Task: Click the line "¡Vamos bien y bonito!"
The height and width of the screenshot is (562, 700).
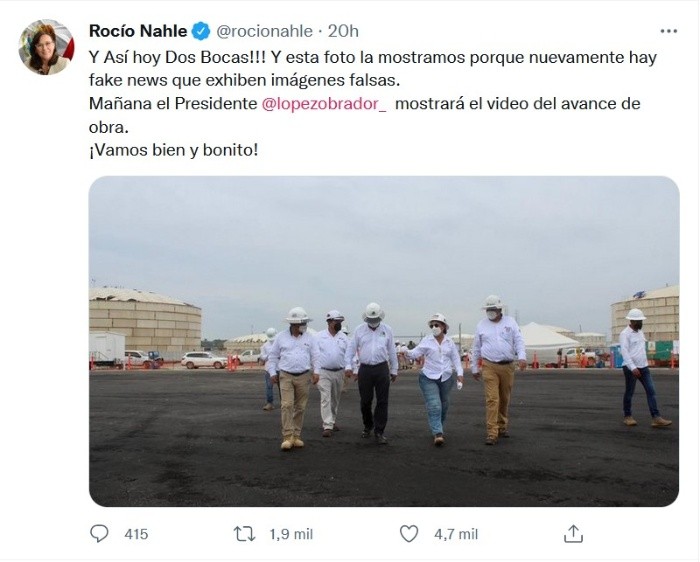Action: click(x=173, y=150)
